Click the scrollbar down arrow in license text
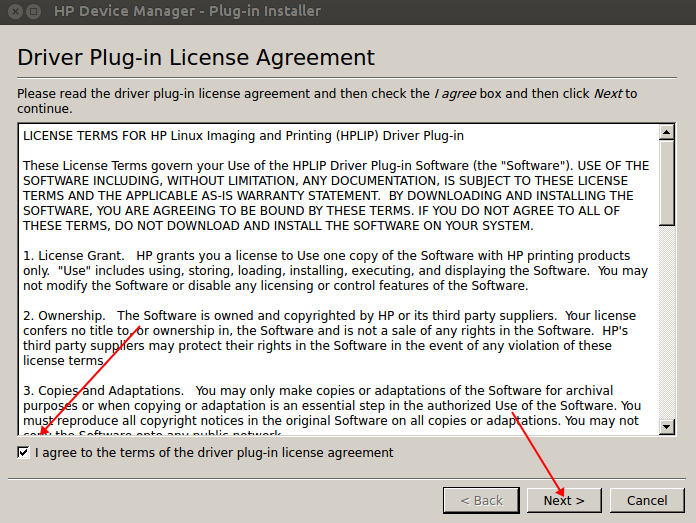Viewport: 696px width, 523px height. pos(667,427)
